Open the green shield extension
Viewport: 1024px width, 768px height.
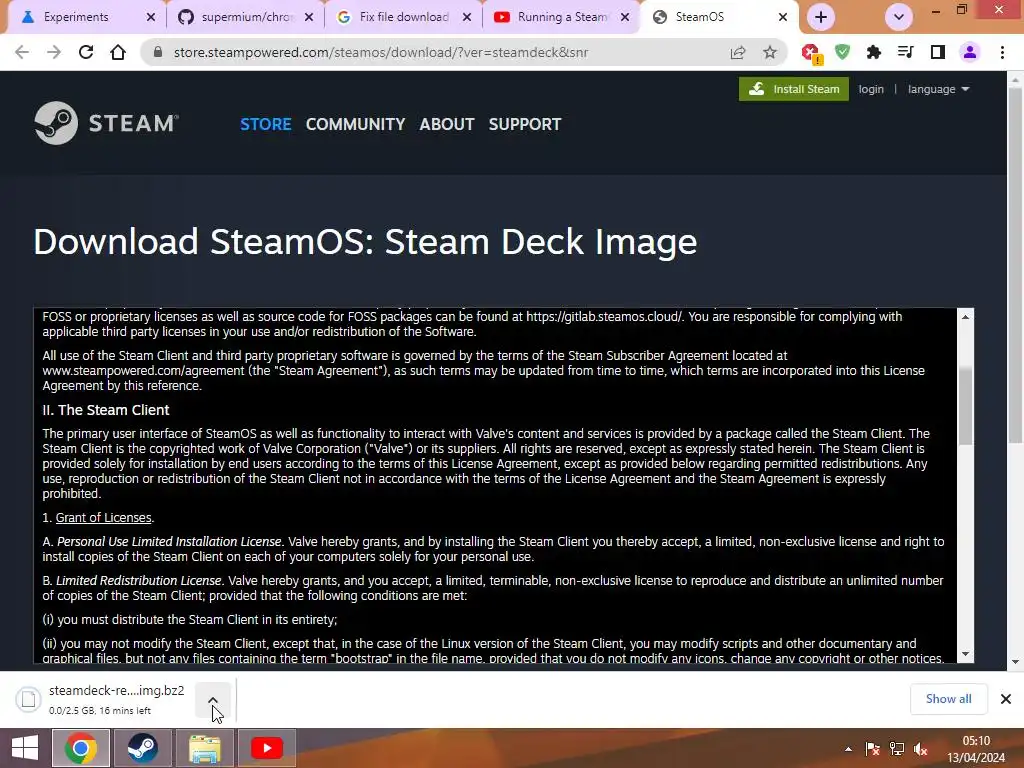click(842, 52)
